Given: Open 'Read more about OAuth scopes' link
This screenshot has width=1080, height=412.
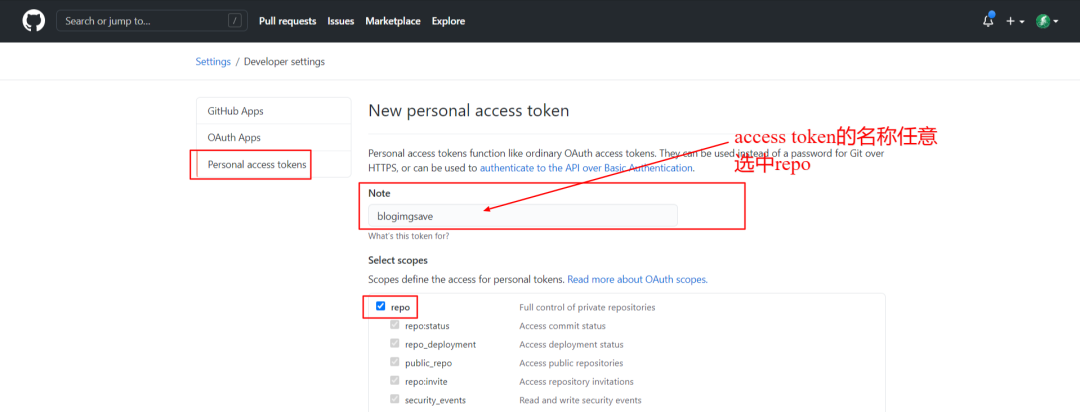Looking at the screenshot, I should 637,280.
